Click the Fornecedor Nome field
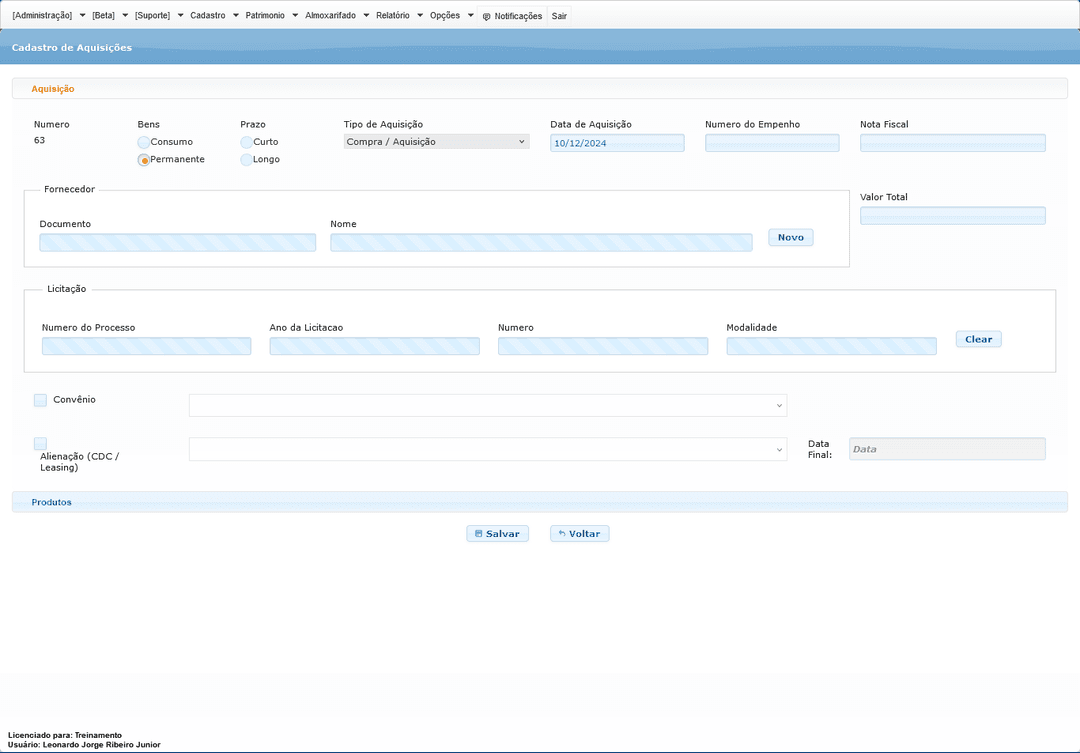This screenshot has width=1080, height=753. coord(541,243)
